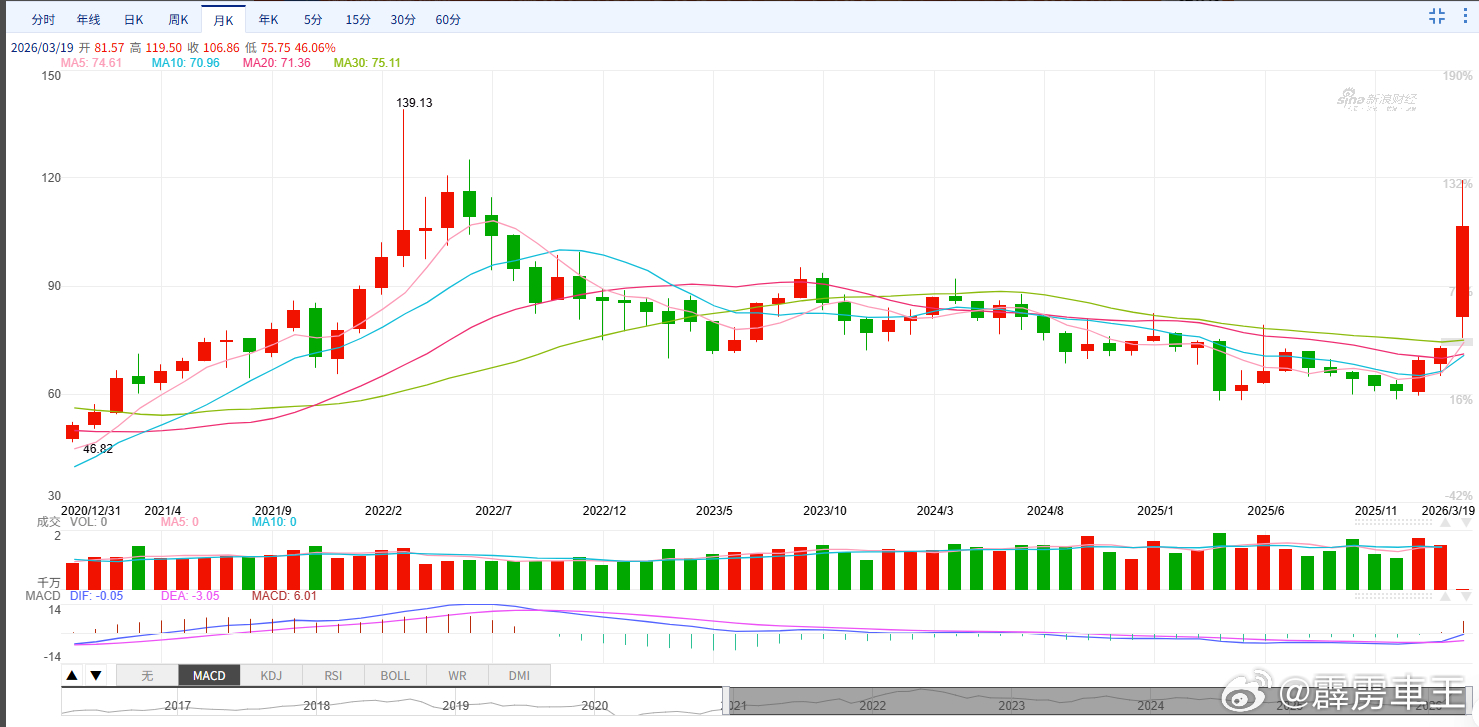Click the DEA: -3.05 value
1479x727 pixels.
point(190,596)
